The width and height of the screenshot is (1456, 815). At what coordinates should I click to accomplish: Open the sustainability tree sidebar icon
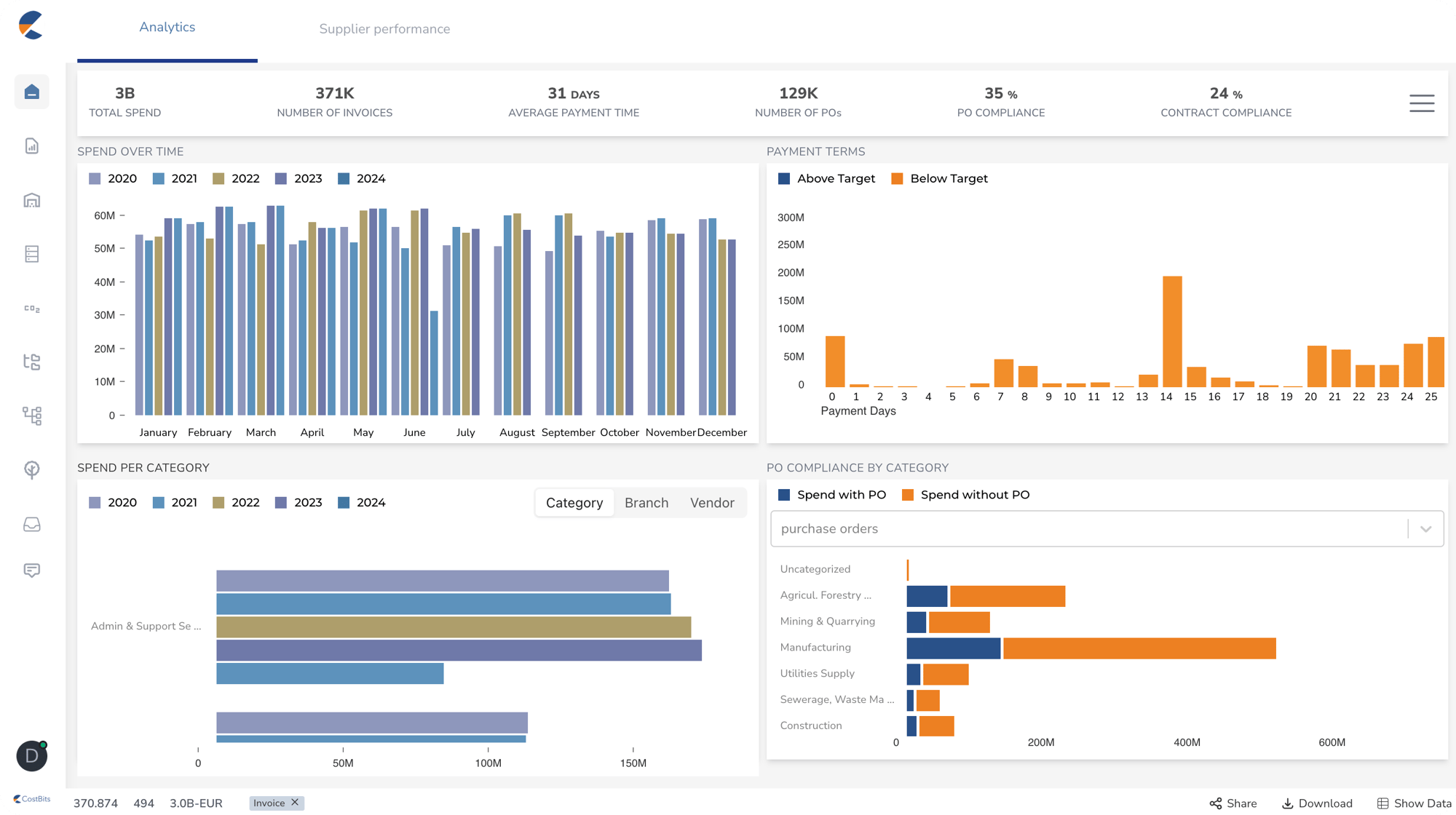click(32, 469)
